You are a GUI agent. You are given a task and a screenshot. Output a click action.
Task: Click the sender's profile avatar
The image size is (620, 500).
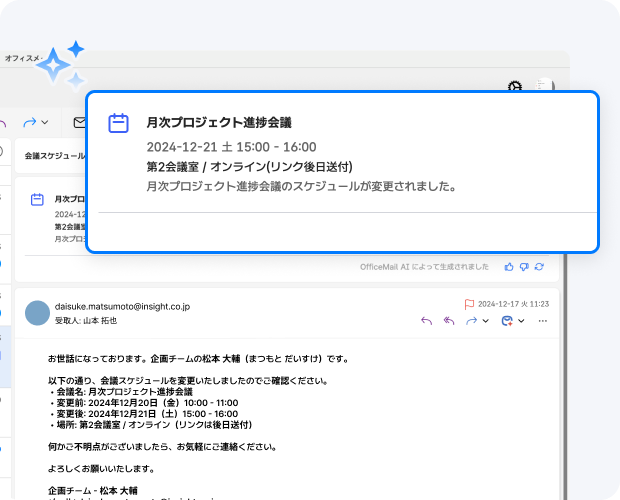[37, 313]
